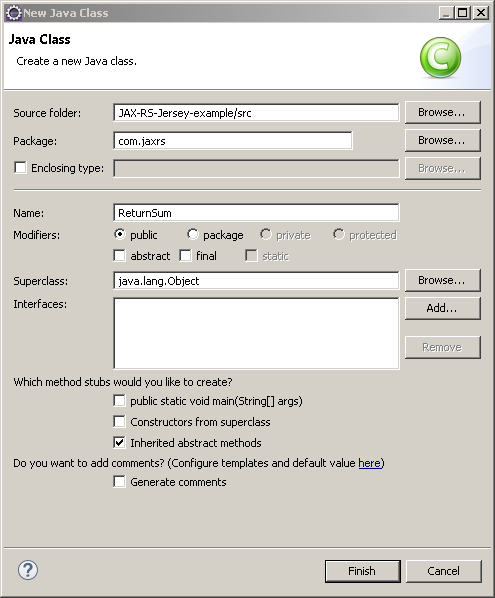Open the 'here' templates configuration link
Screen dimensions: 495x598
point(369,463)
